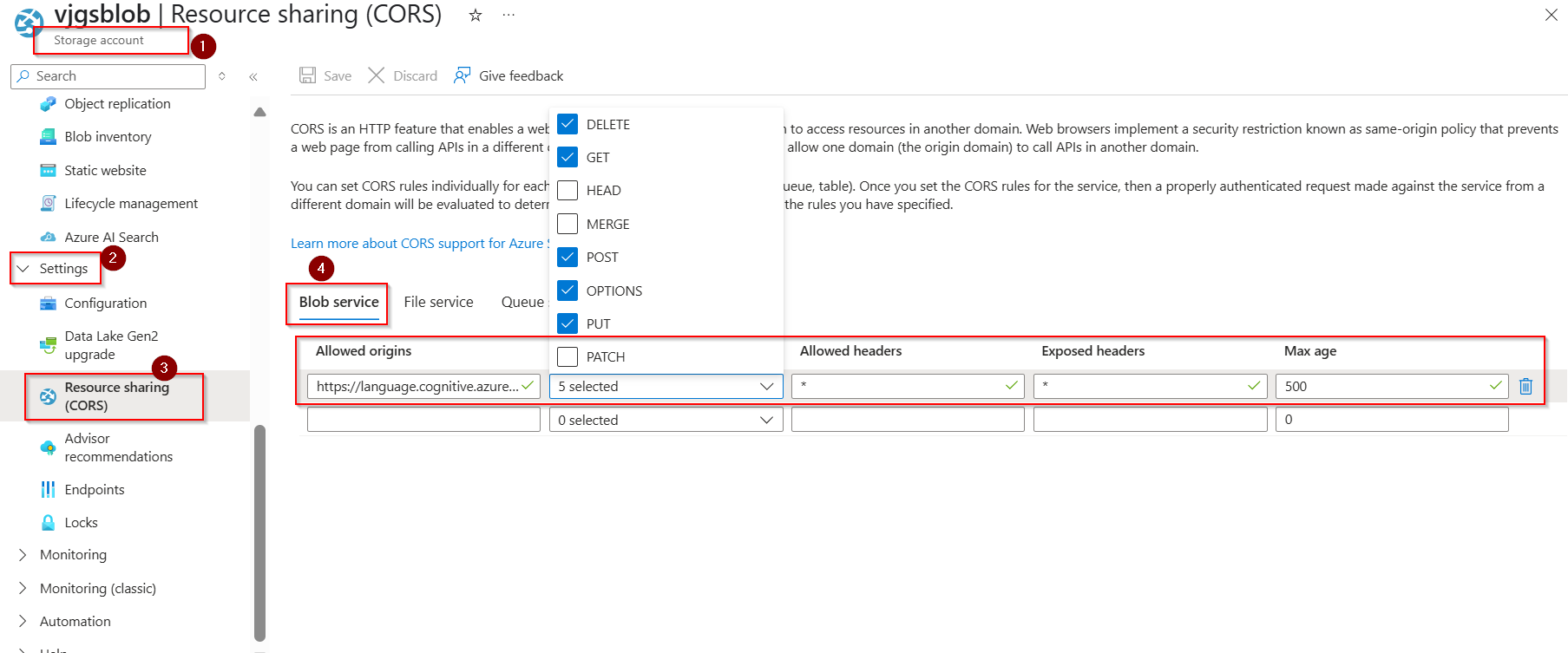This screenshot has height=653, width=1568.
Task: Collapse the sidebar with double chevron
Action: [253, 76]
